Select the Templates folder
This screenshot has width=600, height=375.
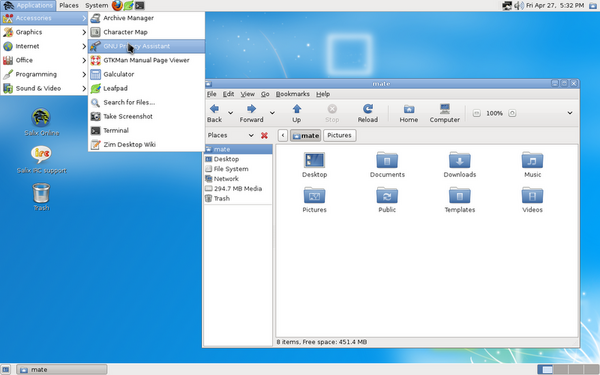[460, 200]
